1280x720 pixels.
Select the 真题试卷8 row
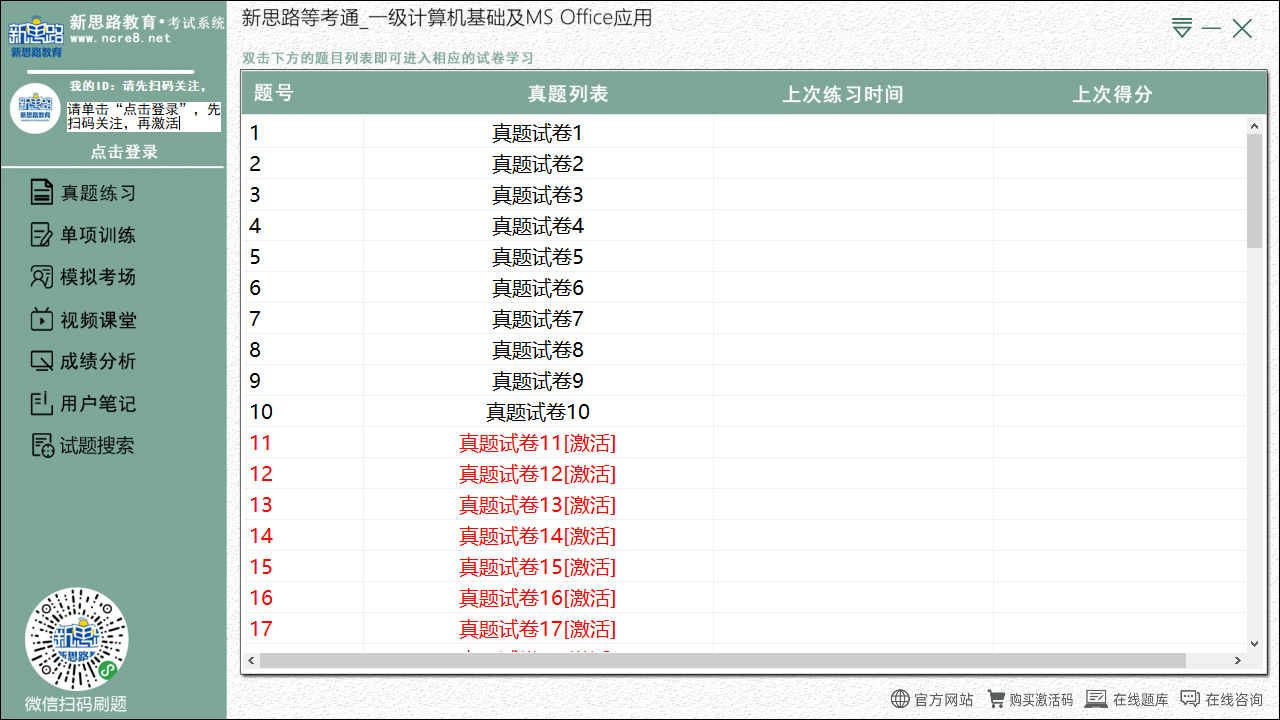pyautogui.click(x=745, y=350)
